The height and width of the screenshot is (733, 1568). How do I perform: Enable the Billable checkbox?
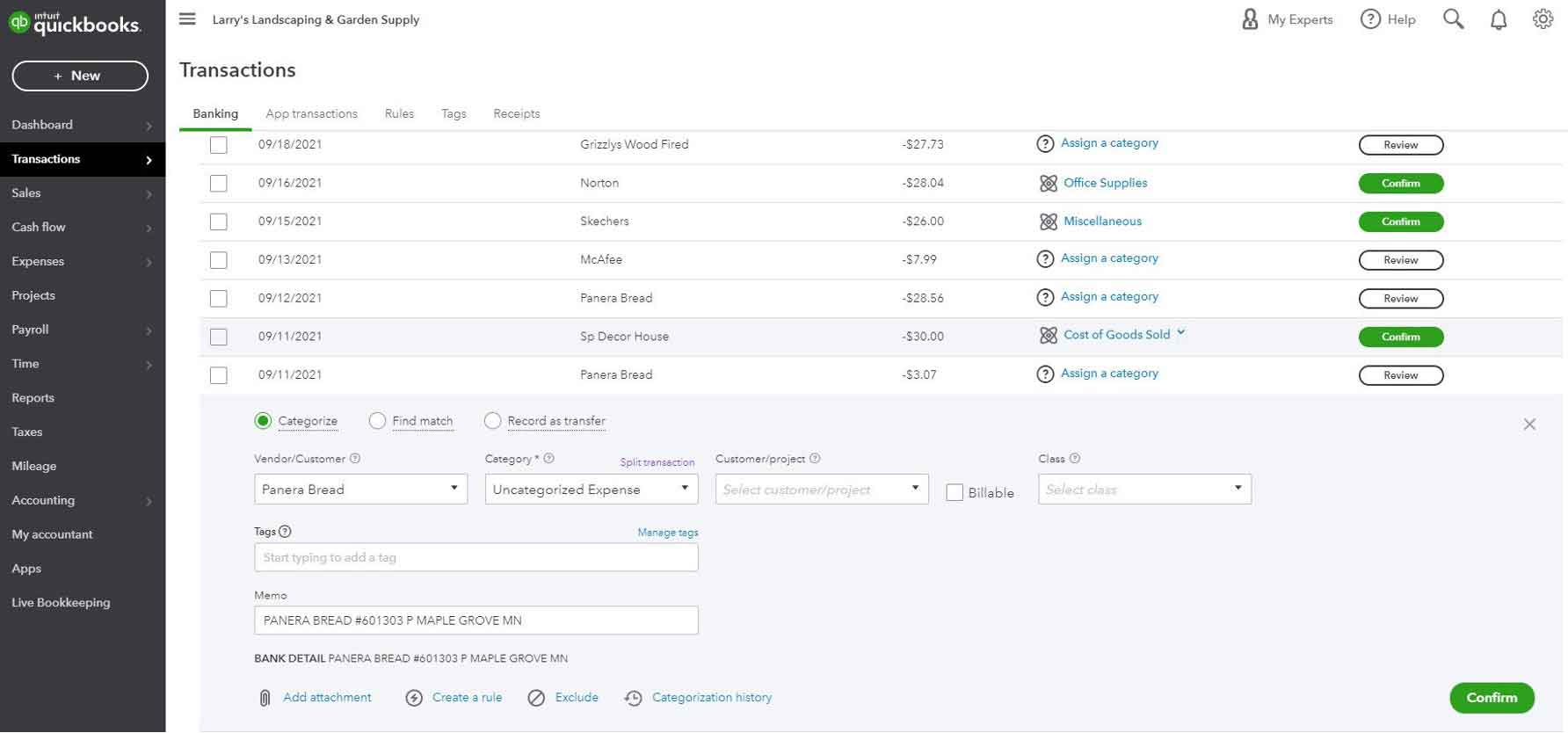tap(955, 492)
